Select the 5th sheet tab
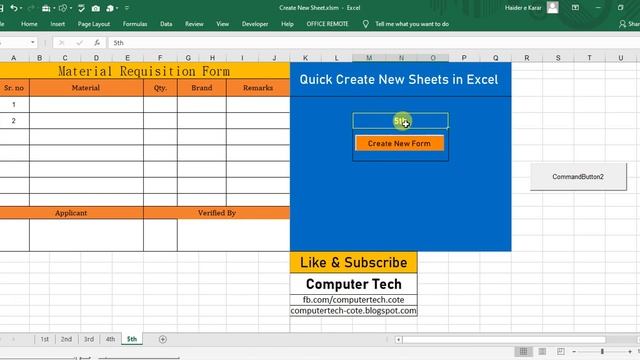This screenshot has width=640, height=360. click(x=132, y=339)
